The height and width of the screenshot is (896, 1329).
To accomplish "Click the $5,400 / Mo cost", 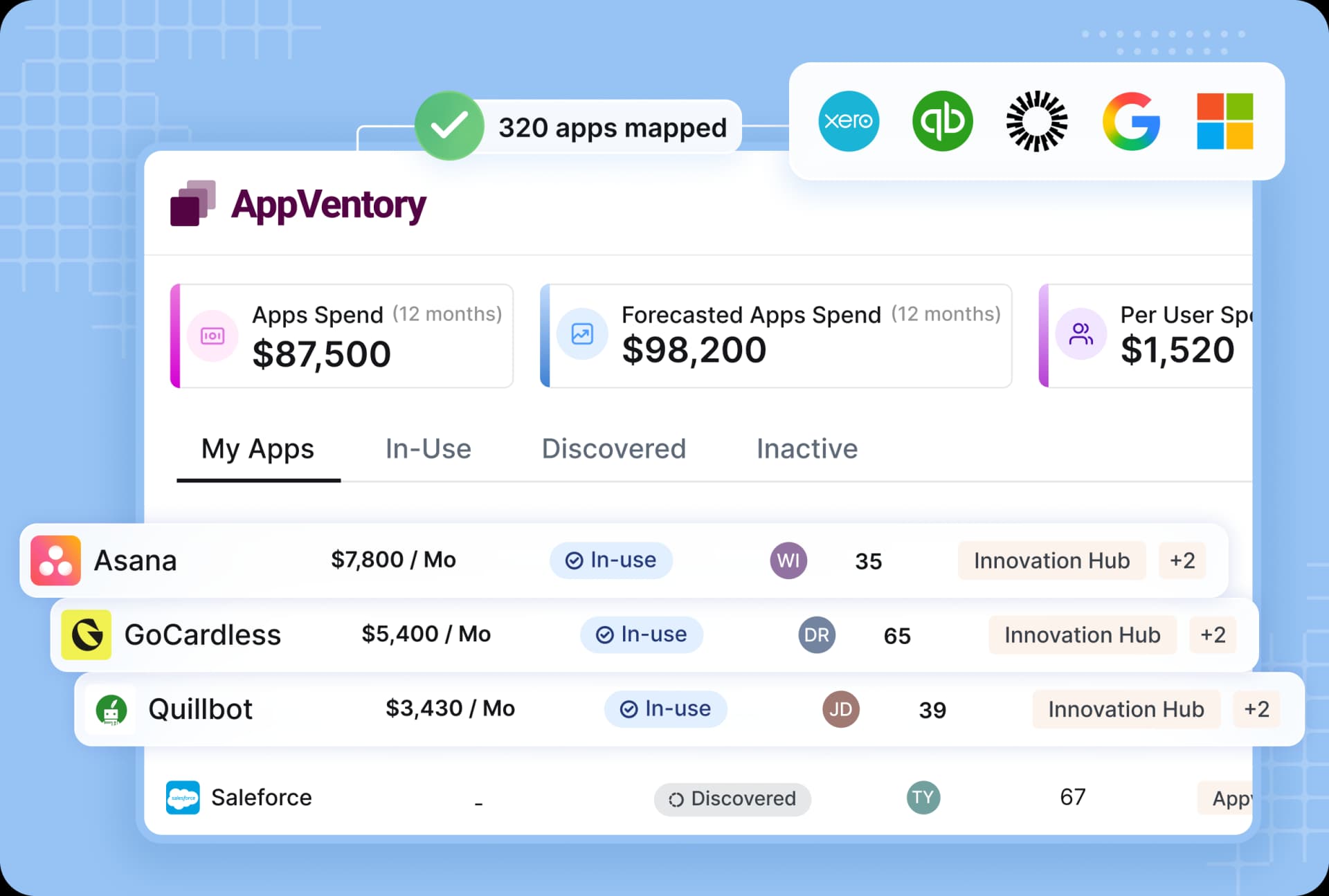I will [426, 634].
